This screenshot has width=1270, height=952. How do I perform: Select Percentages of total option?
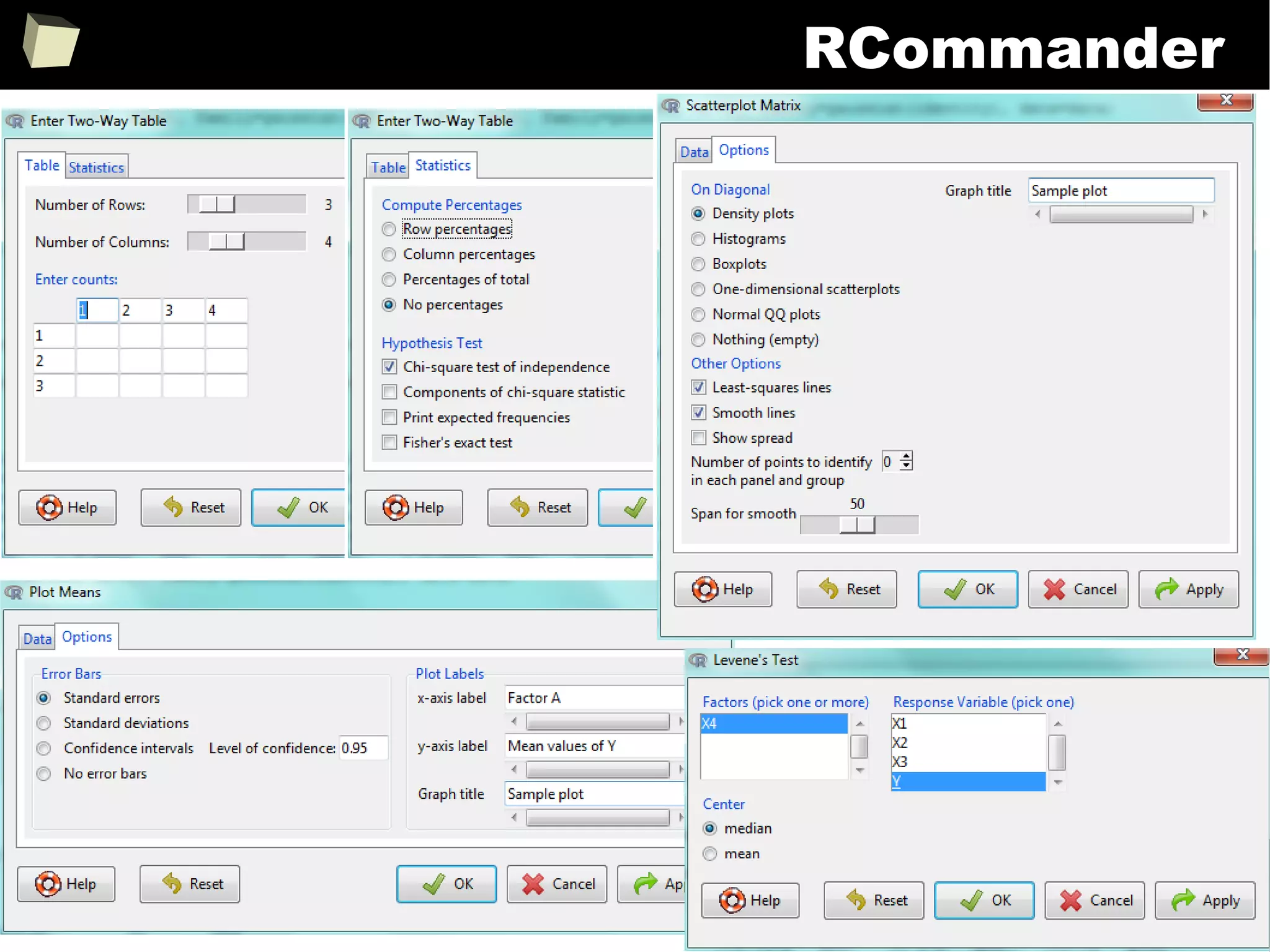coord(389,280)
